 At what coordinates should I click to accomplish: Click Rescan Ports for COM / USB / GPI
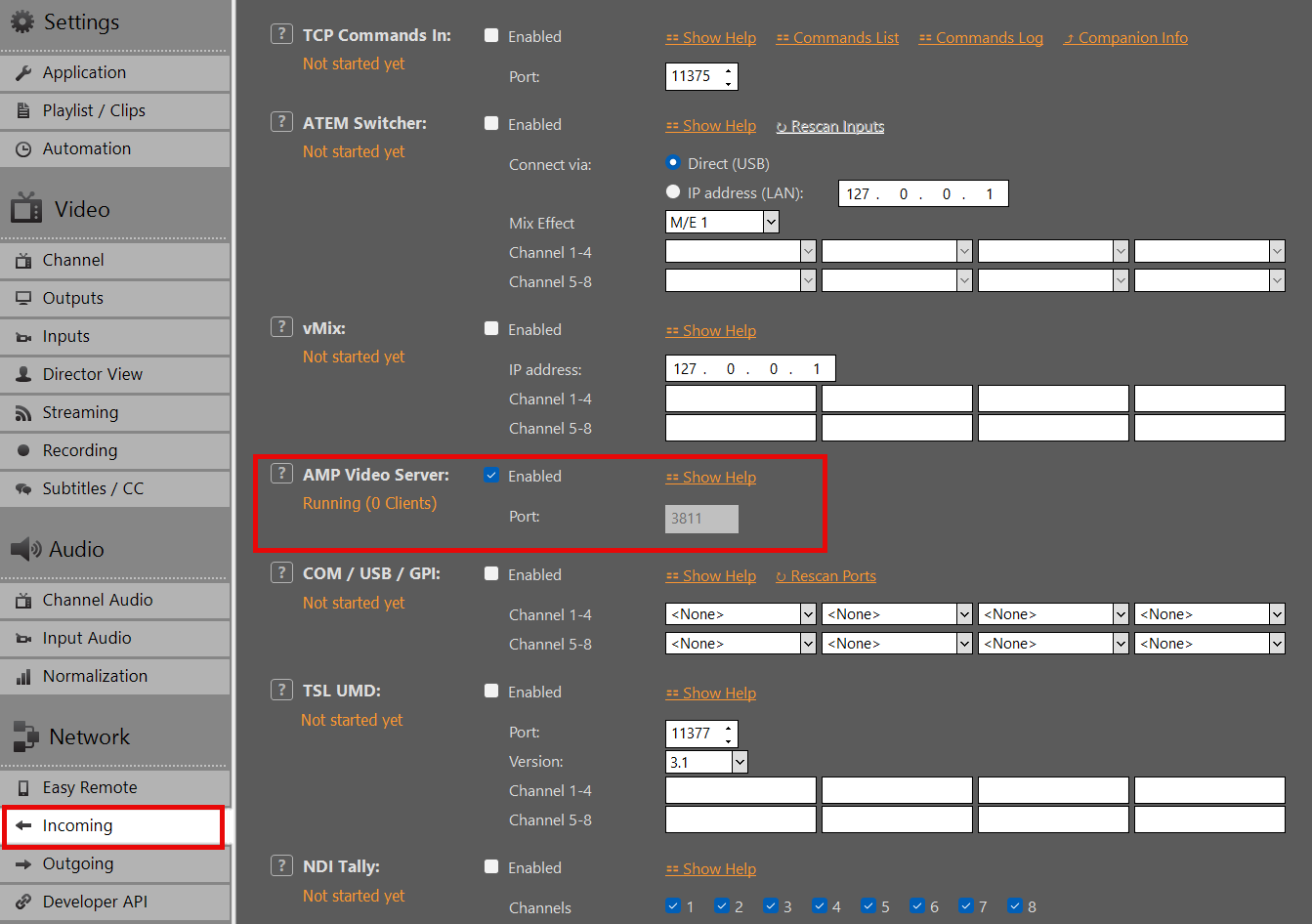[825, 575]
